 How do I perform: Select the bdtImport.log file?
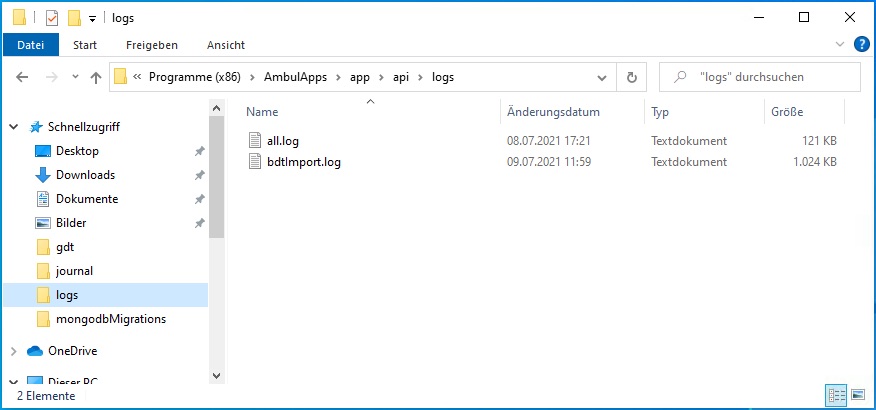(x=304, y=163)
